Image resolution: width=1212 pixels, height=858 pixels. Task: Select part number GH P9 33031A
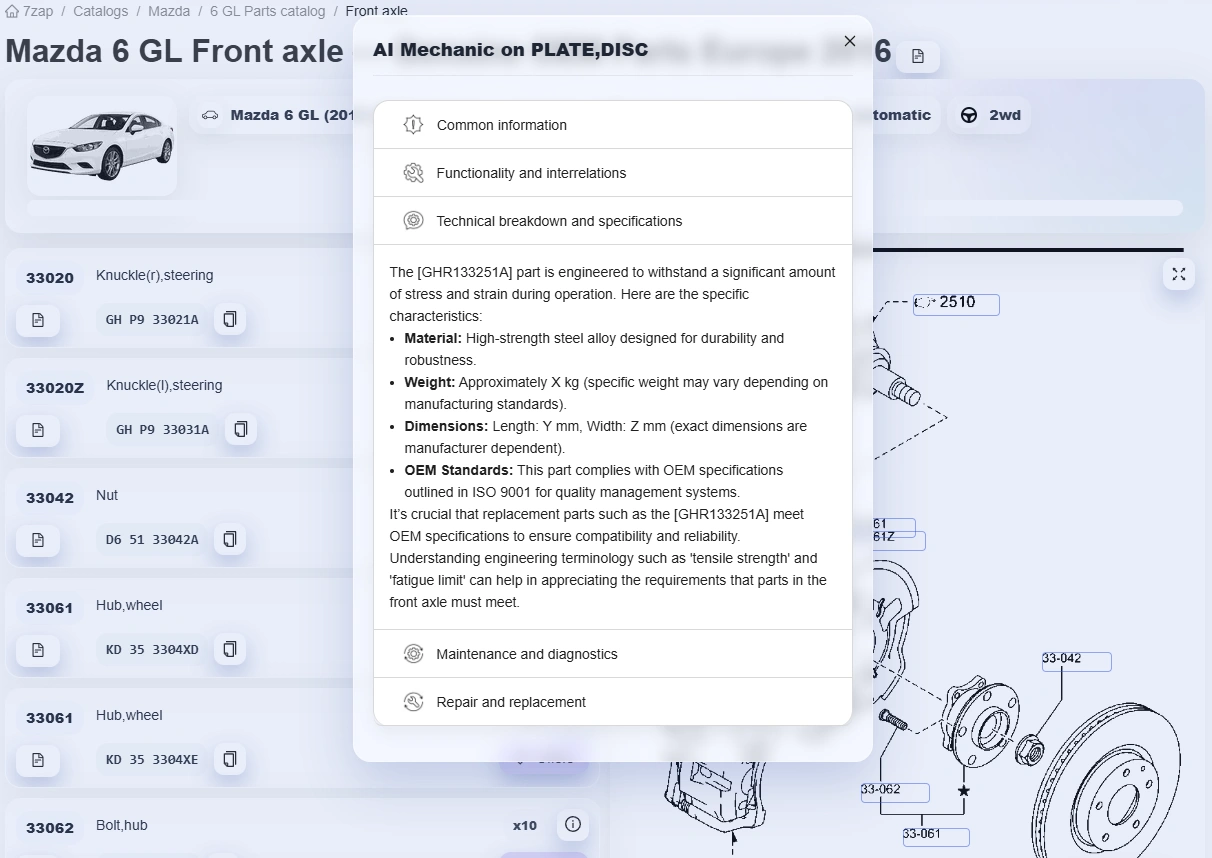tap(163, 430)
